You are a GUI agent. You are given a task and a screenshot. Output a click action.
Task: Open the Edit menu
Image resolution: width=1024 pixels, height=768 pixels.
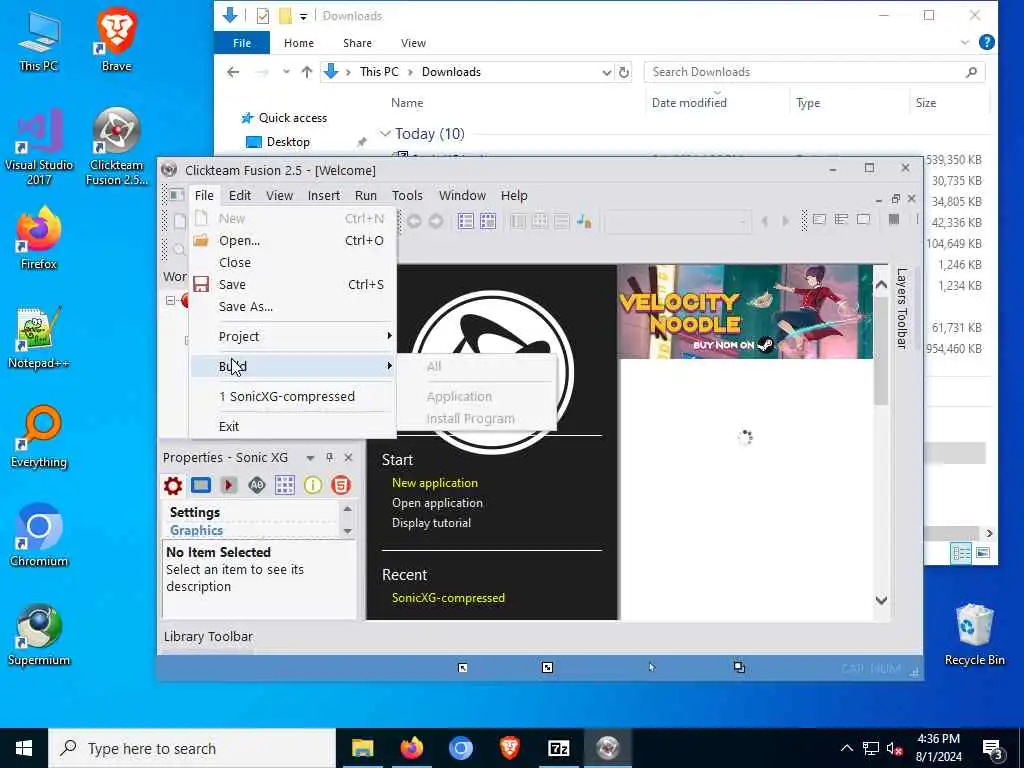240,195
